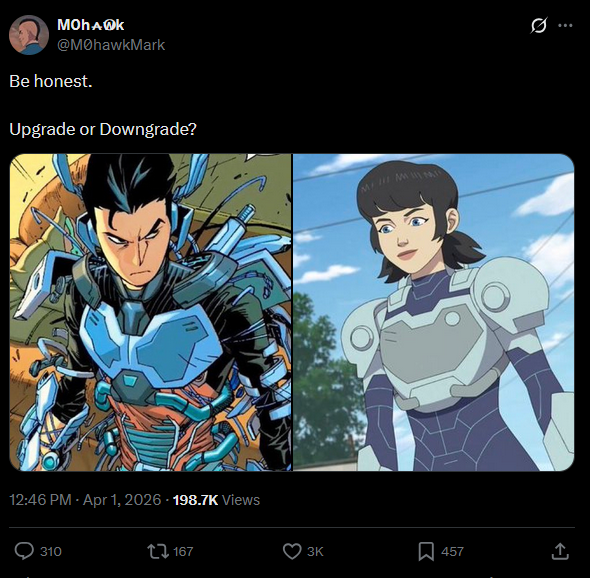Open M0hawkMark's profile avatar
Image resolution: width=590 pixels, height=578 pixels.
[x=29, y=35]
